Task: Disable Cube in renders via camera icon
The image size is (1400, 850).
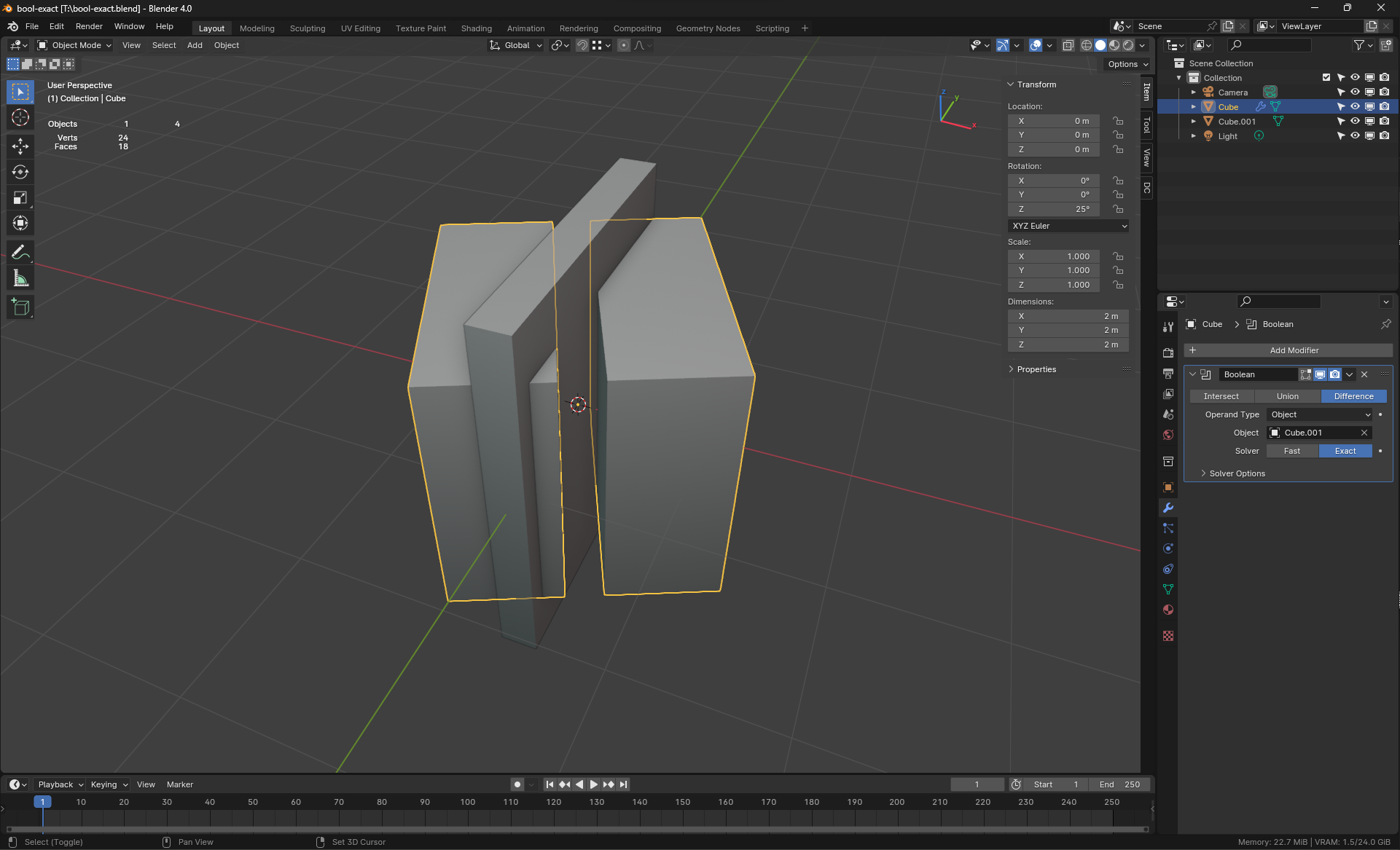Action: [1384, 106]
